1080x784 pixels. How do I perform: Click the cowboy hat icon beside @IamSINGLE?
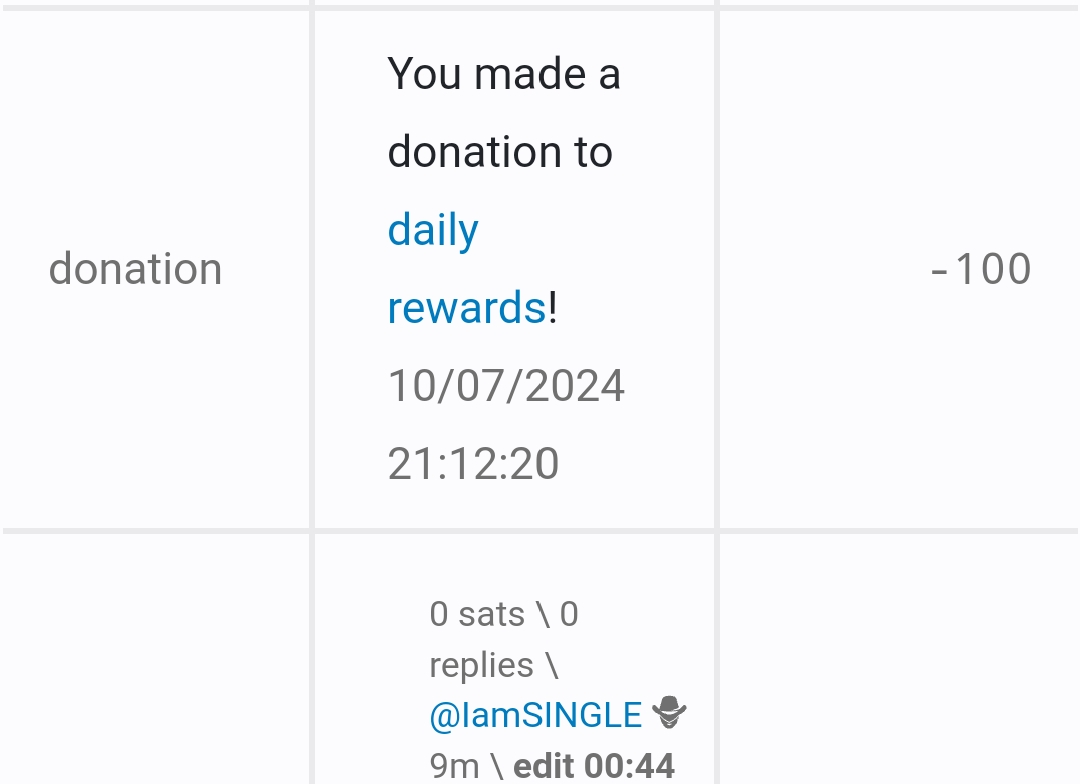(669, 714)
